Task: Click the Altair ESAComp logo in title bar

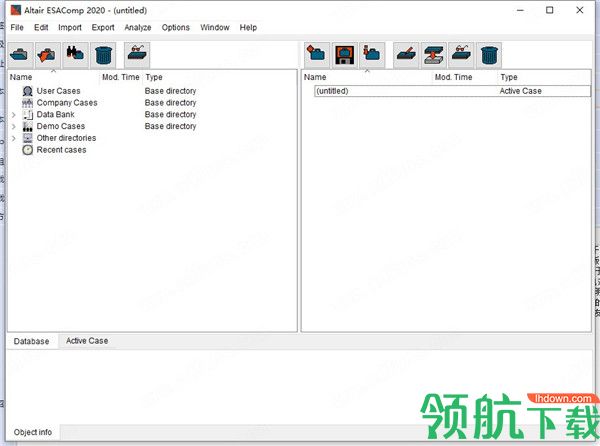Action: pos(16,10)
